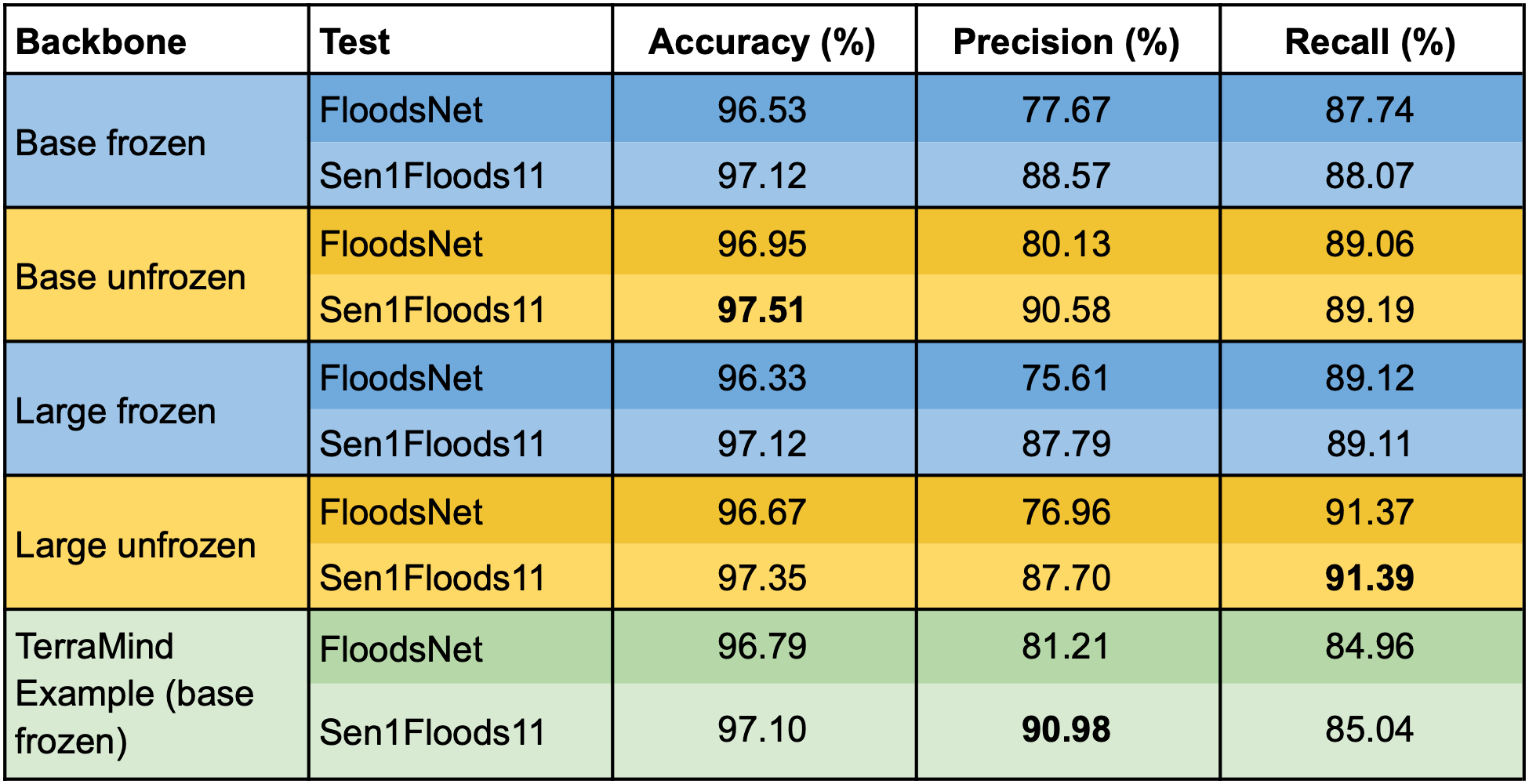The width and height of the screenshot is (1529, 784).
Task: Click the Test column header
Action: click(x=355, y=42)
